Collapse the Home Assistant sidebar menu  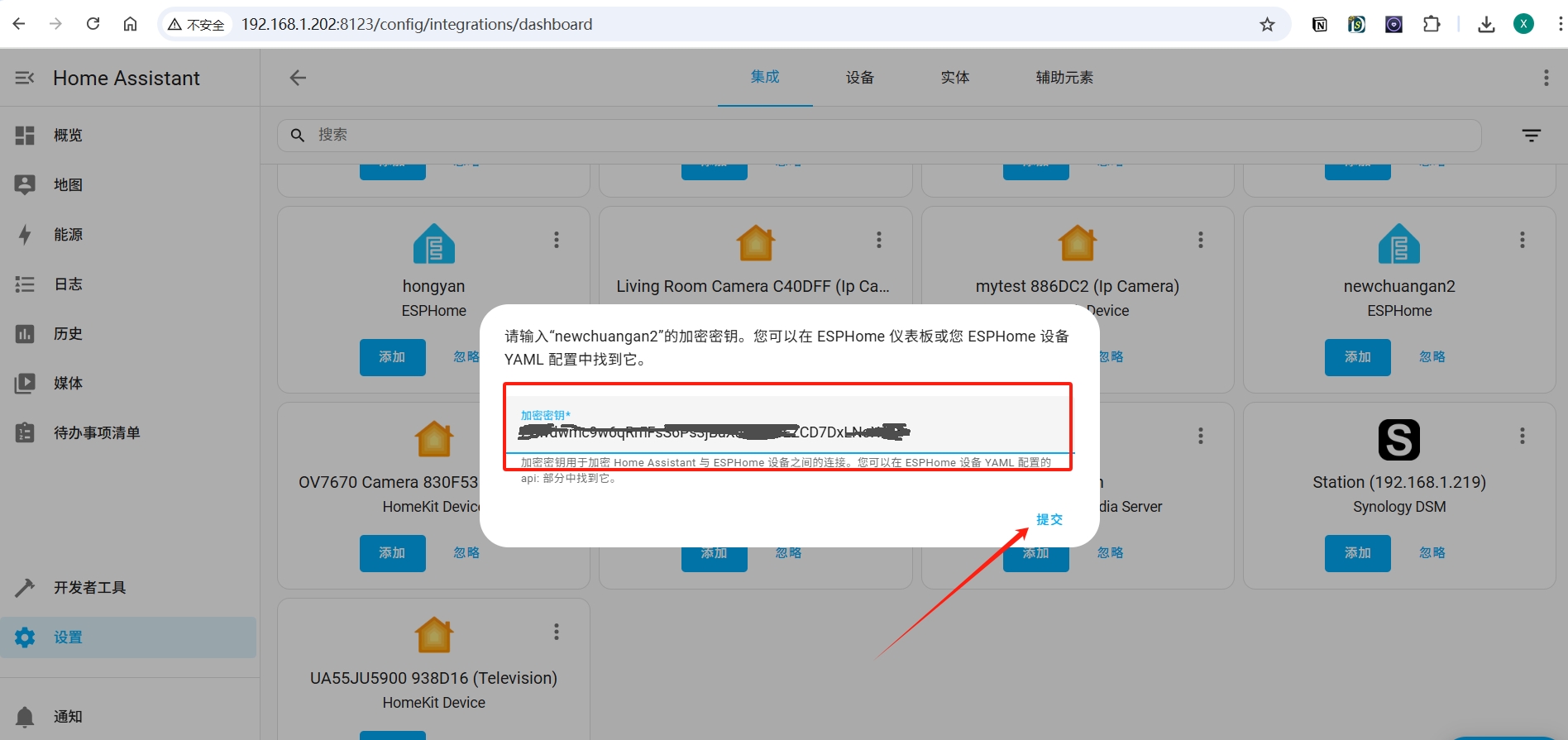point(25,78)
